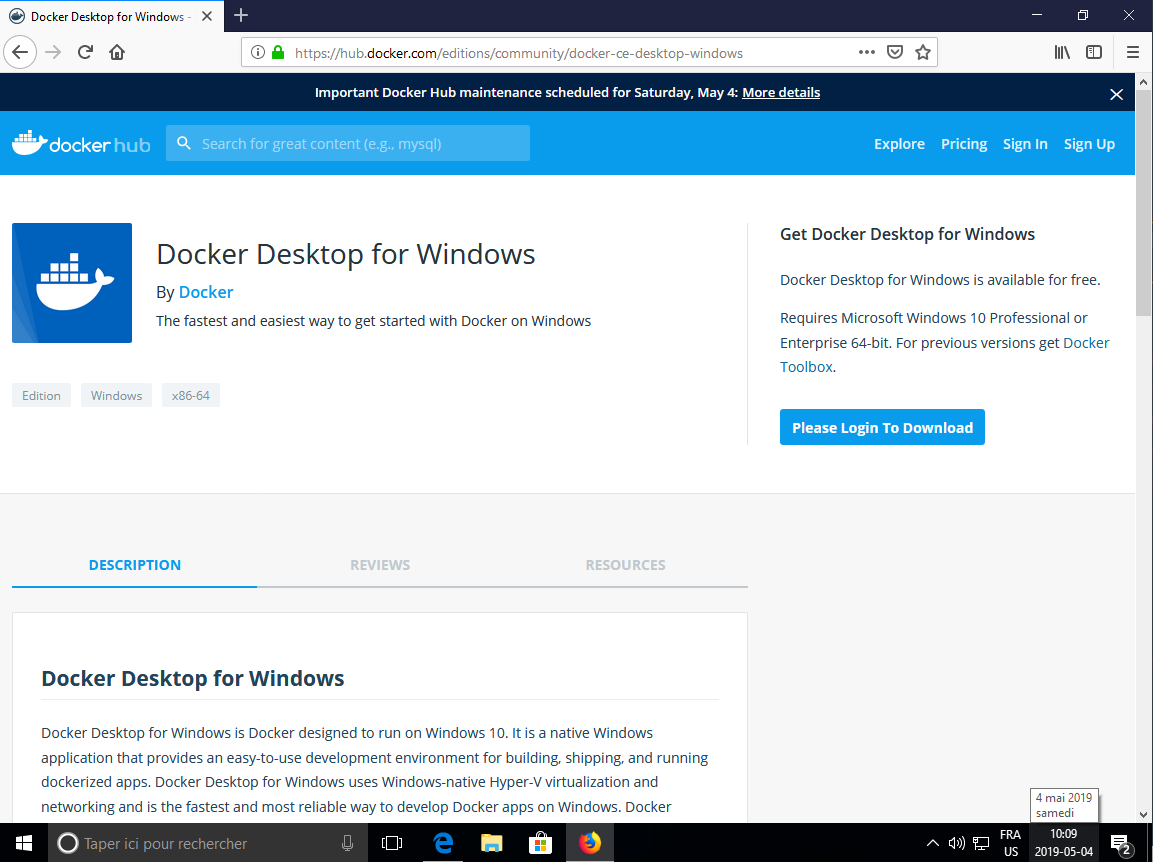
Task: Open the Explore menu link
Action: [x=899, y=143]
